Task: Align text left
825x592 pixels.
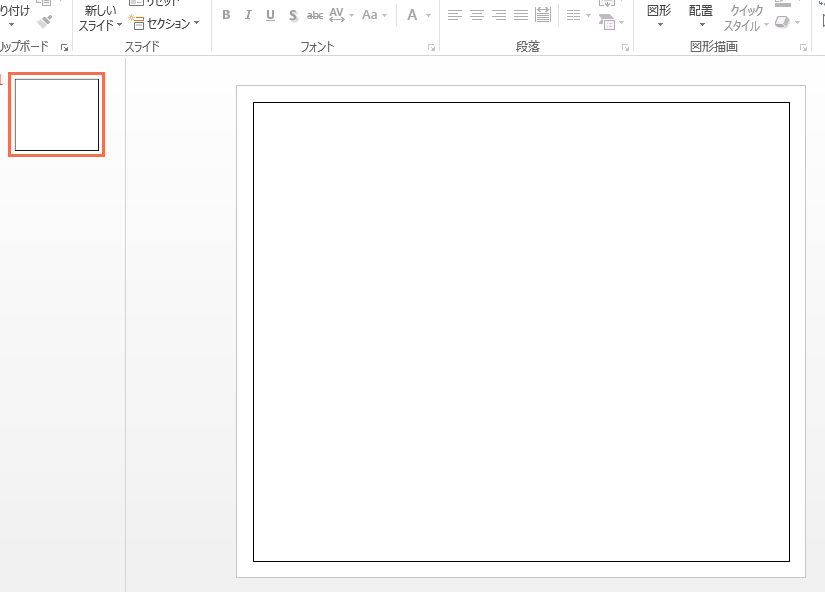Action: click(455, 15)
